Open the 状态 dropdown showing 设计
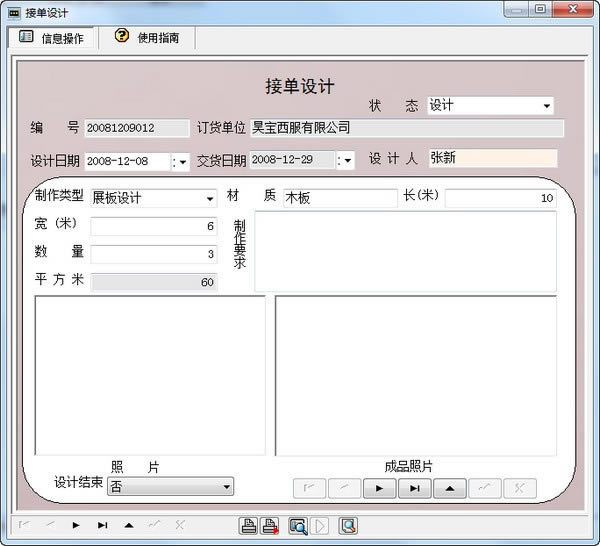 [x=547, y=106]
